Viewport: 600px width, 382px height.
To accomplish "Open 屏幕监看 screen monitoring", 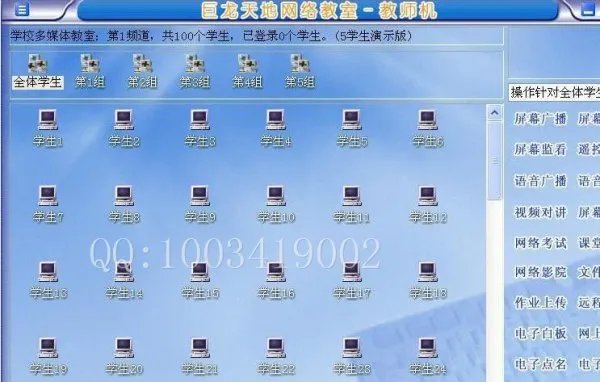I will coord(540,150).
